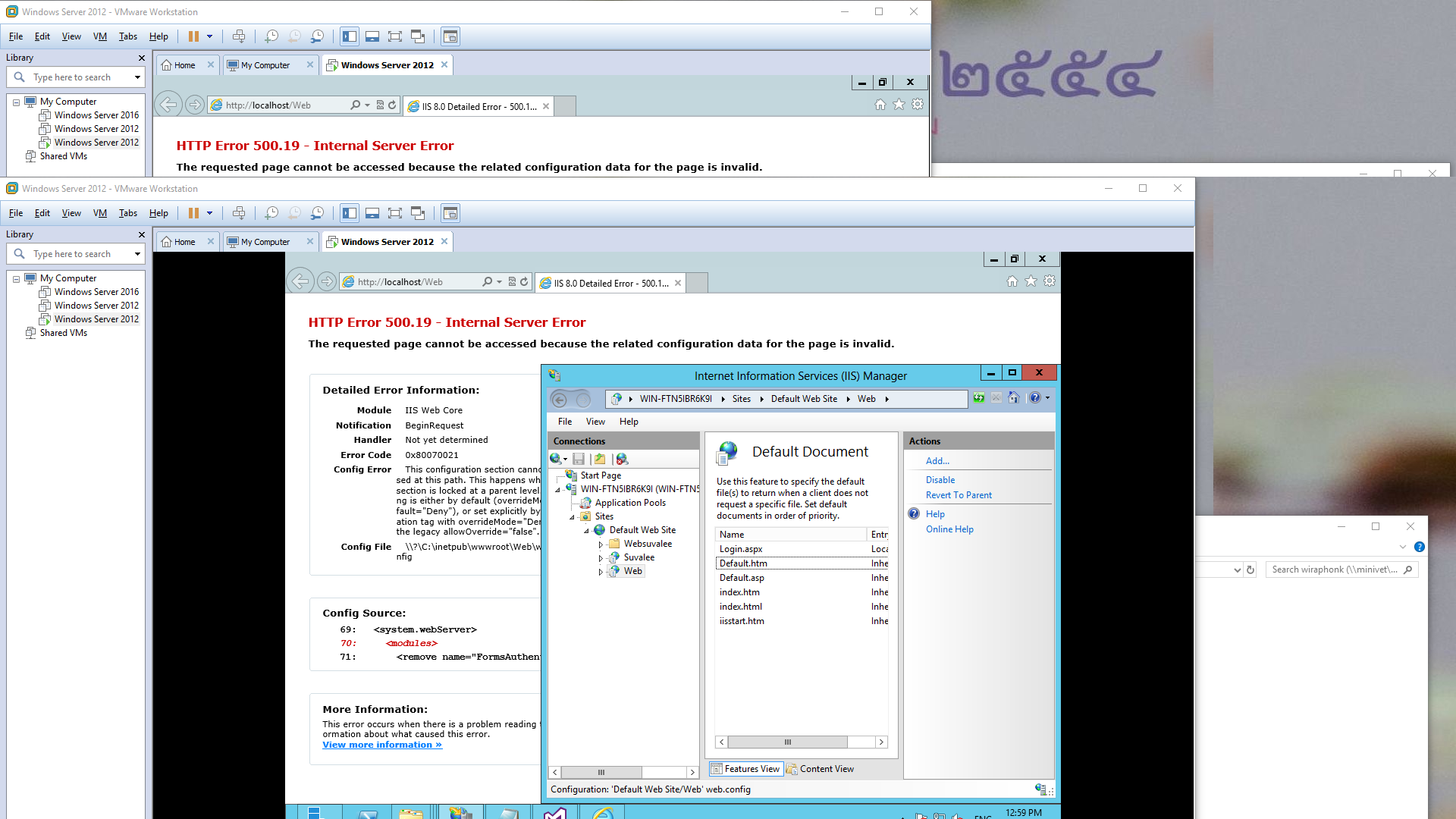Viewport: 1456px width, 819px height.
Task: Select Windows Server 2016 in front library tree
Action: coord(96,292)
